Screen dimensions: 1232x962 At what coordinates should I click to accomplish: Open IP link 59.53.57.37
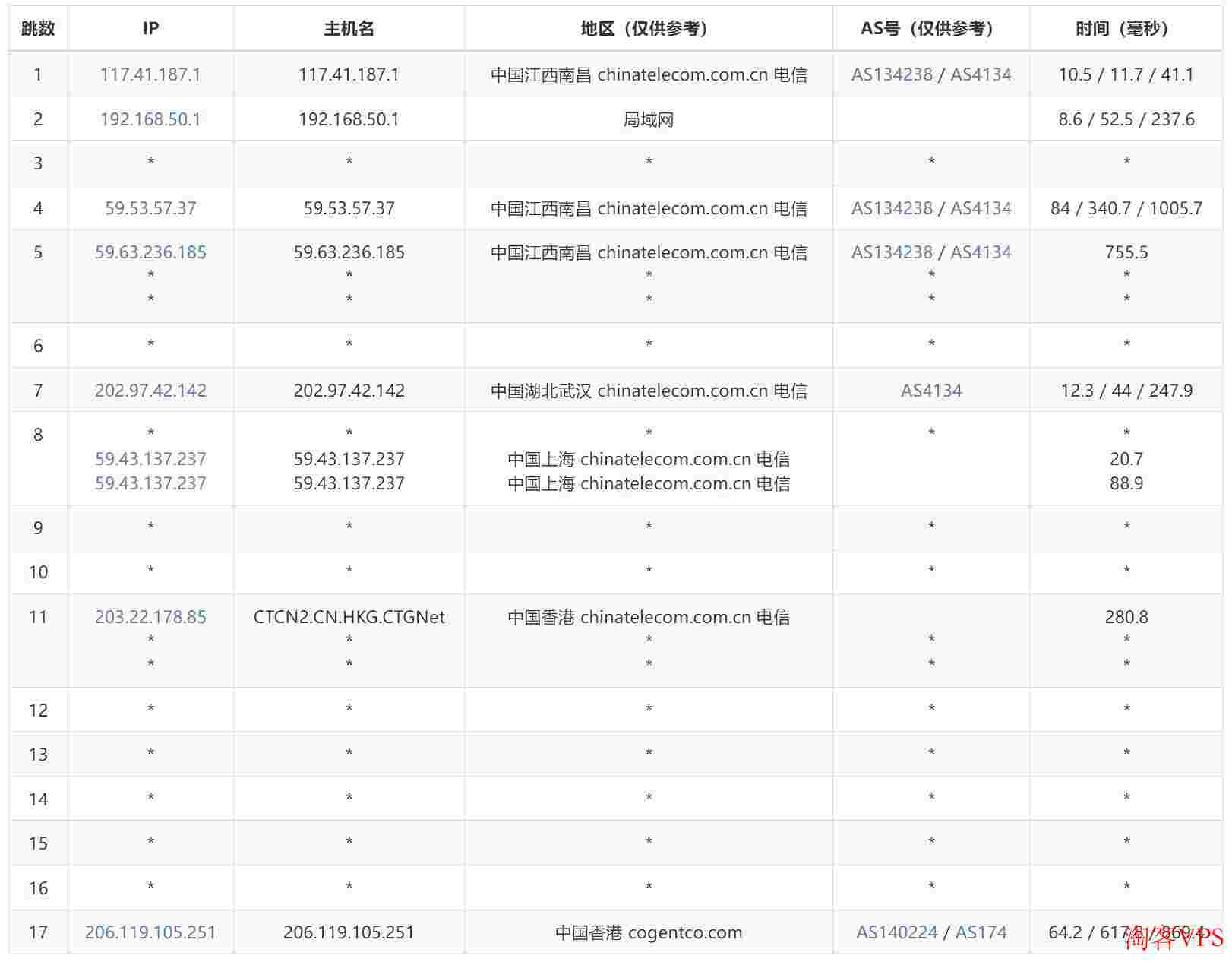tap(150, 208)
